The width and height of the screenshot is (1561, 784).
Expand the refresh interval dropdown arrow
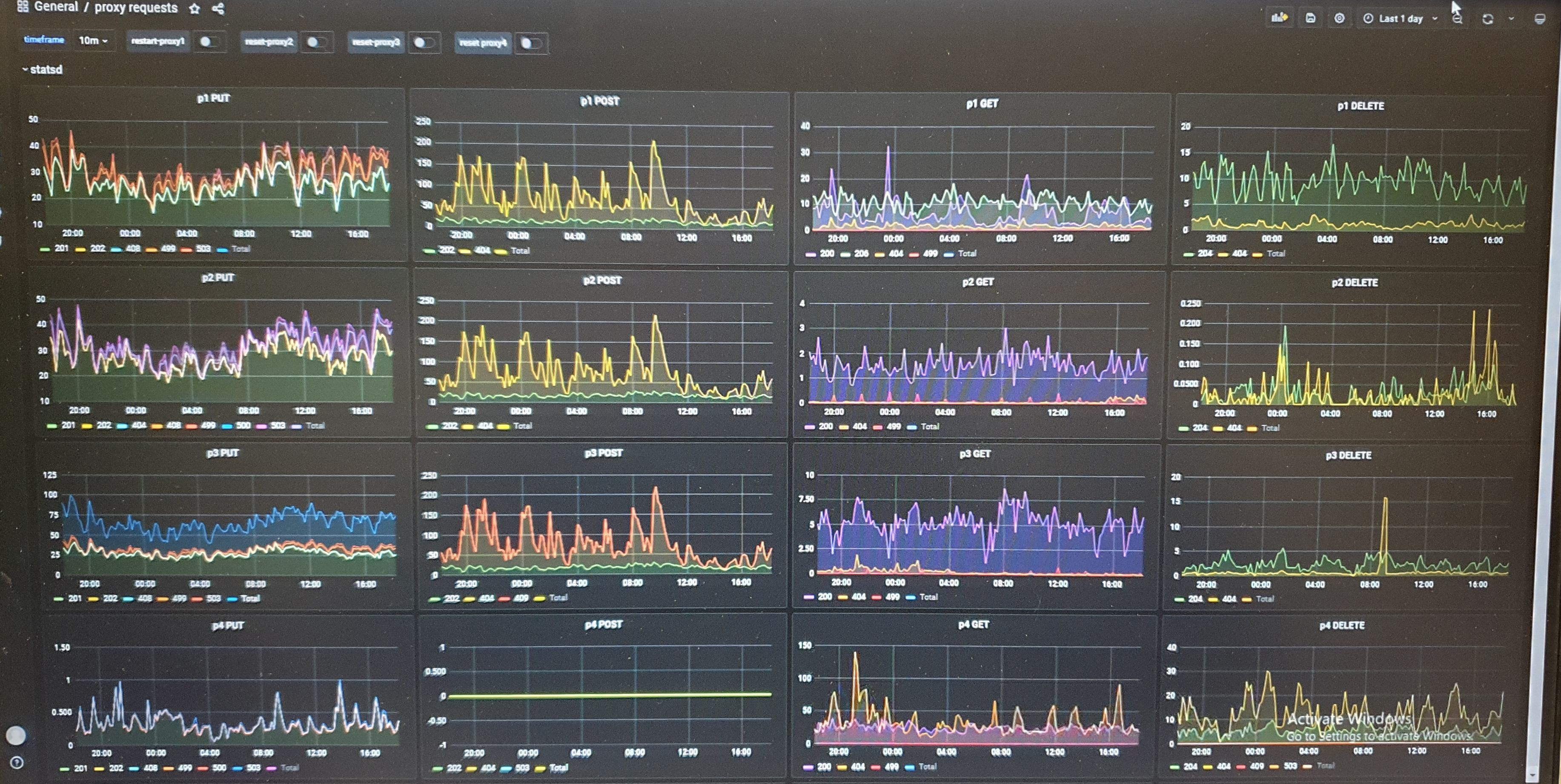tap(1511, 19)
